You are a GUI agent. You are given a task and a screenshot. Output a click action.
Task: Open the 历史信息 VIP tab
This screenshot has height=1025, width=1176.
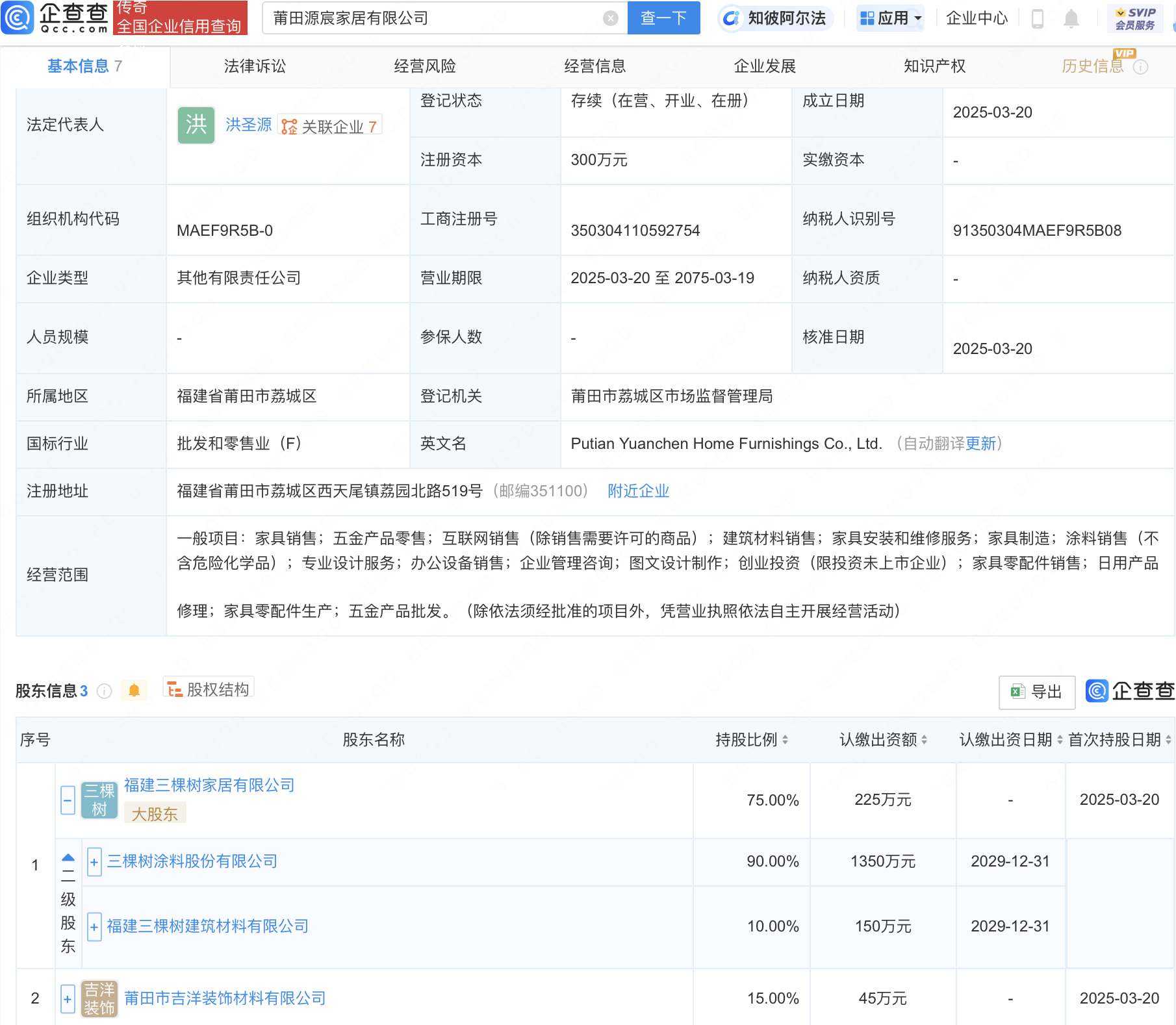1093,66
